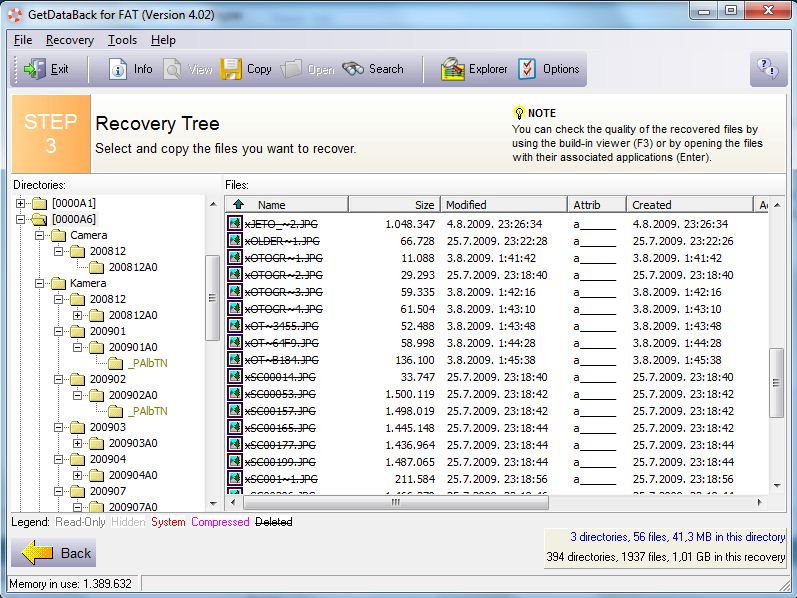This screenshot has height=598, width=797.
Task: Collapse the Kamera folder node
Action: [39, 283]
